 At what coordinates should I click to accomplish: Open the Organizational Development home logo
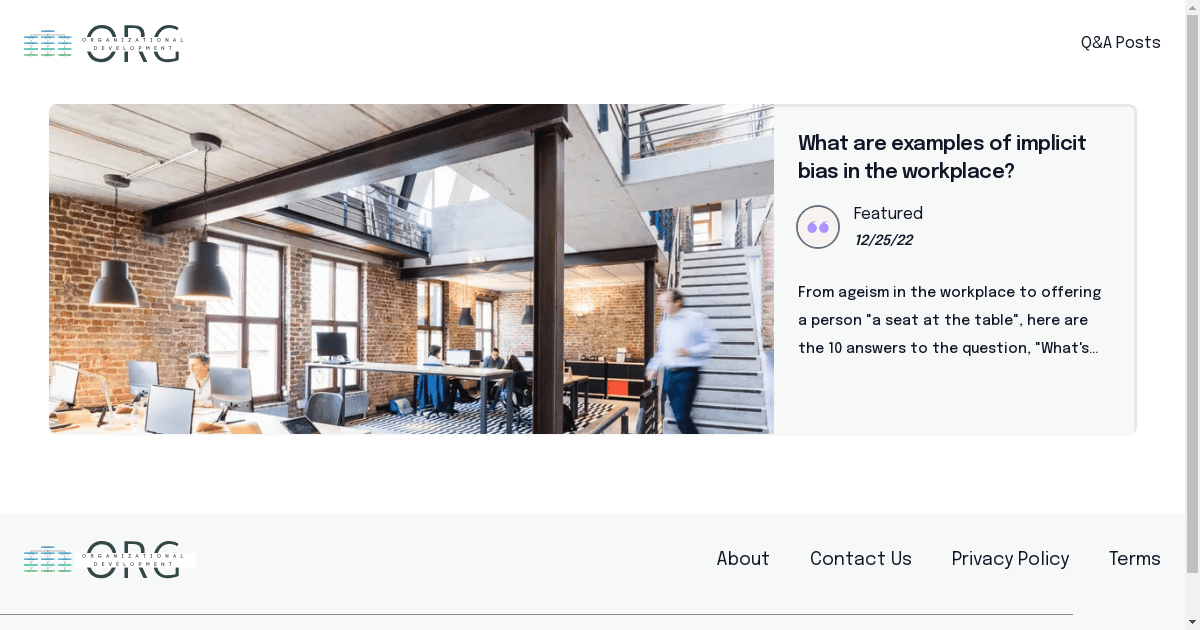point(103,44)
